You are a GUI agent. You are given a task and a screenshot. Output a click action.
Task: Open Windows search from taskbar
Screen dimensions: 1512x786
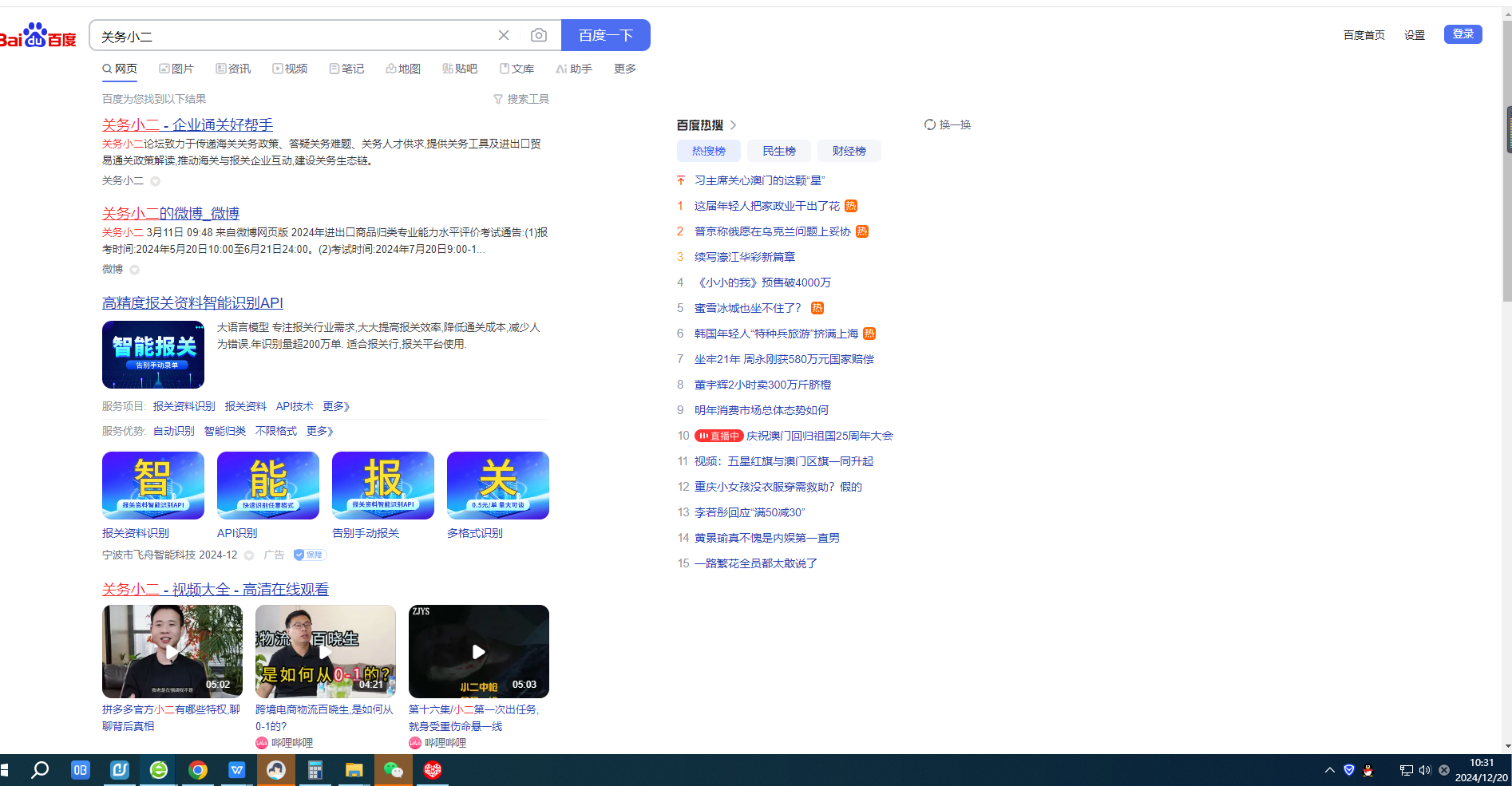(40, 770)
